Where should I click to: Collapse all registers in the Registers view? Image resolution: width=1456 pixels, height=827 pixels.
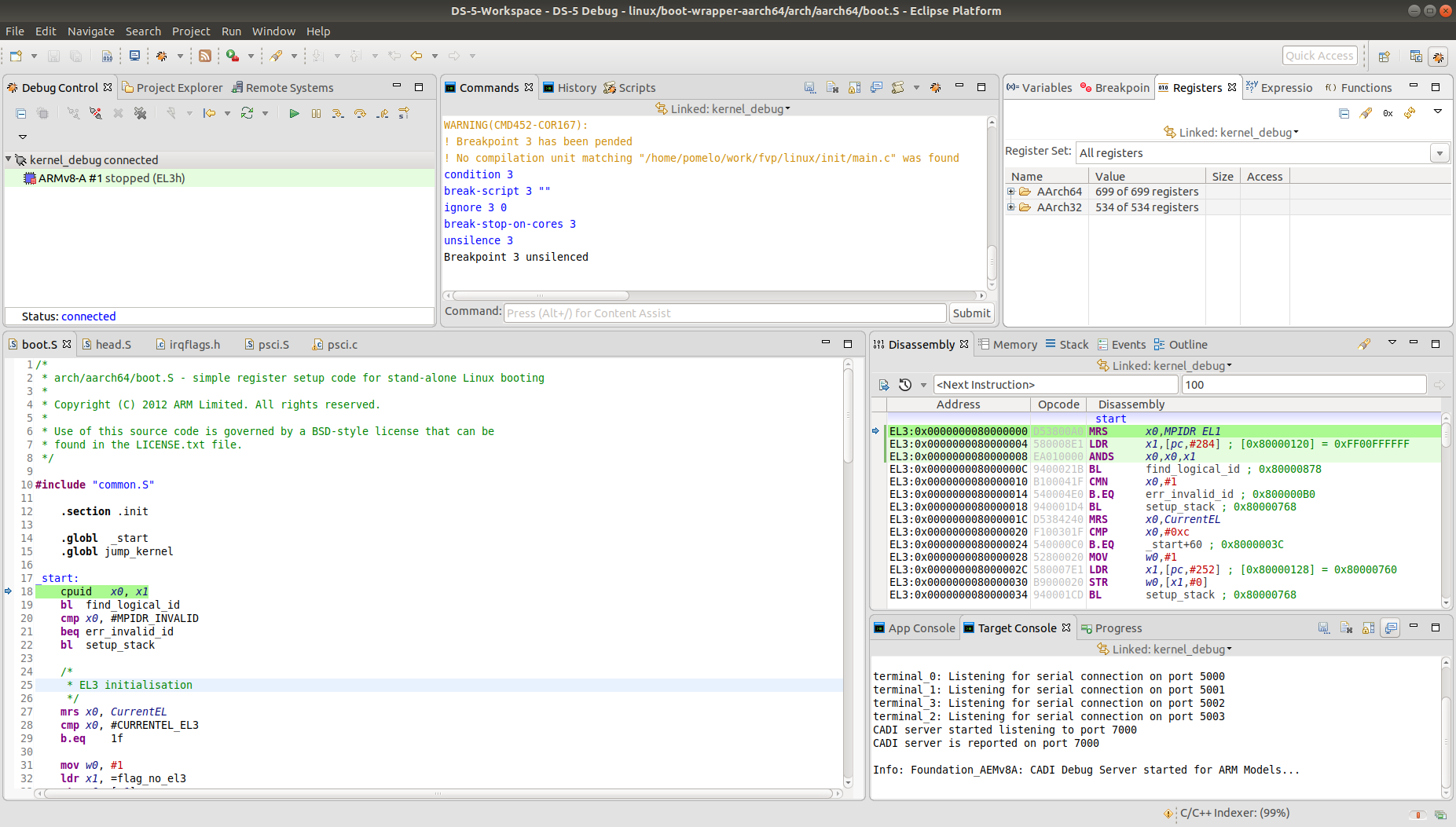tap(1344, 114)
